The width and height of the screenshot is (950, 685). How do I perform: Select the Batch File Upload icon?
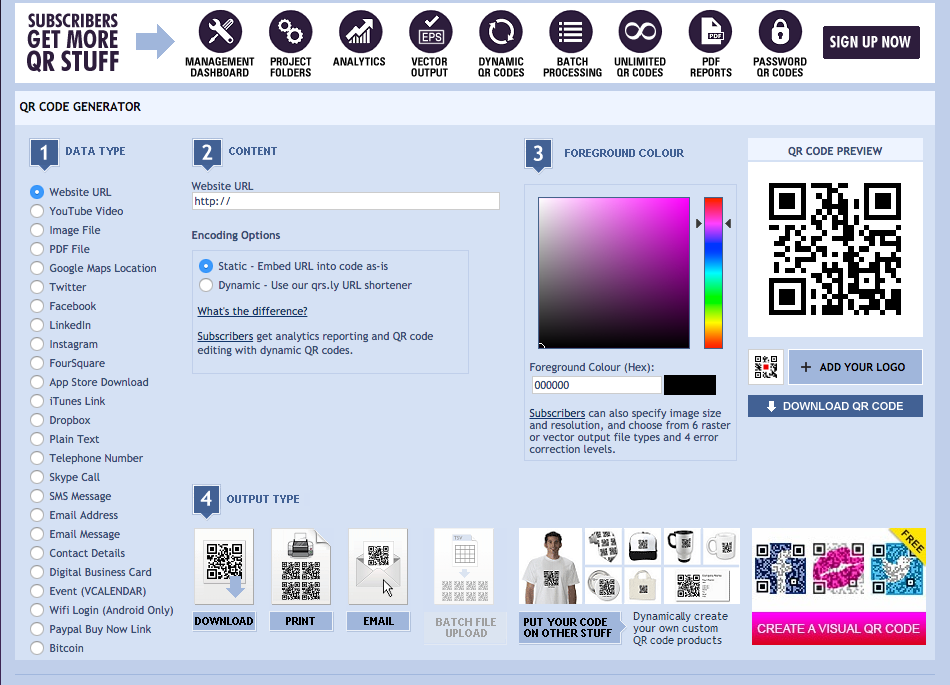pos(464,566)
